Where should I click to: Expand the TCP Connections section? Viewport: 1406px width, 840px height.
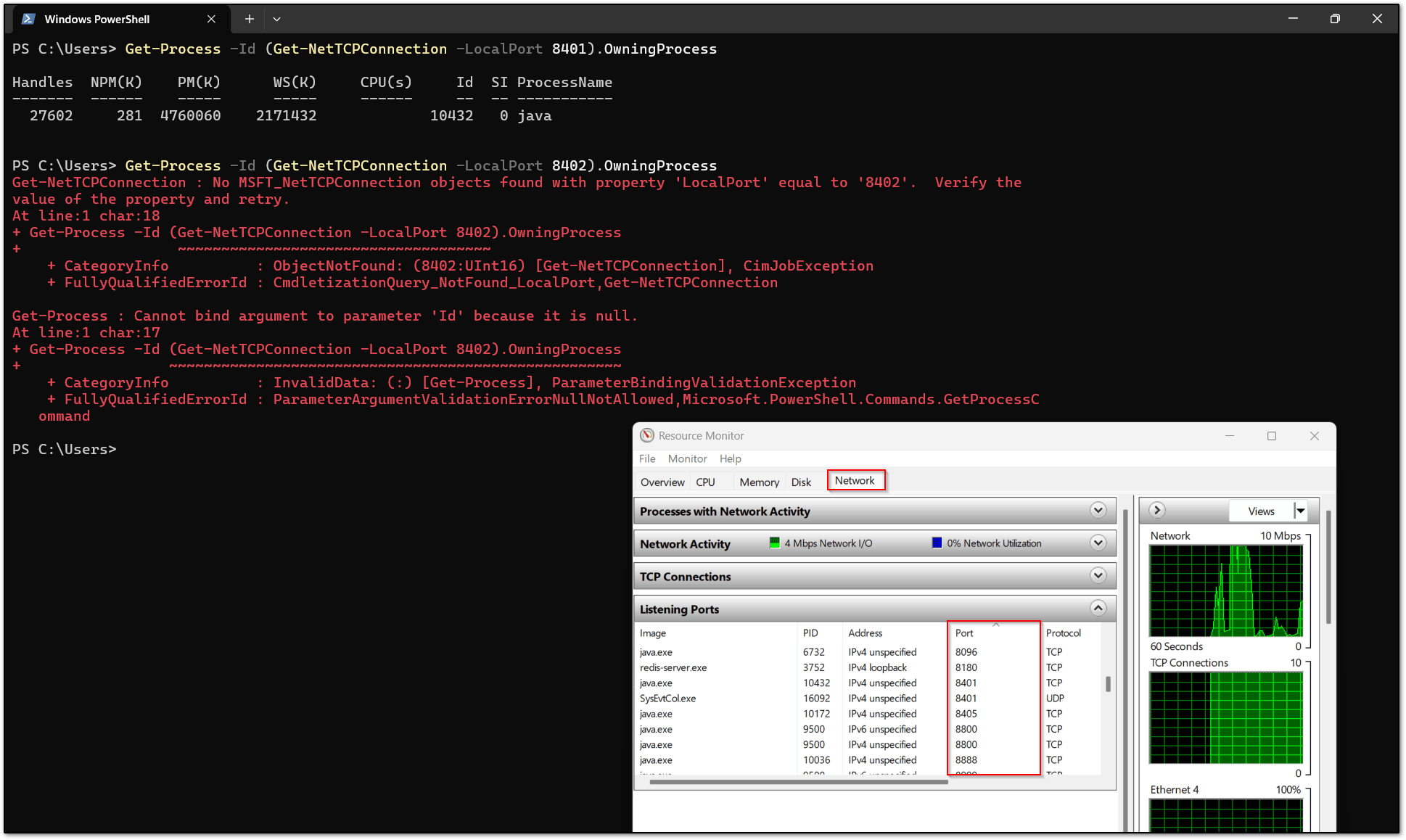(x=1098, y=575)
